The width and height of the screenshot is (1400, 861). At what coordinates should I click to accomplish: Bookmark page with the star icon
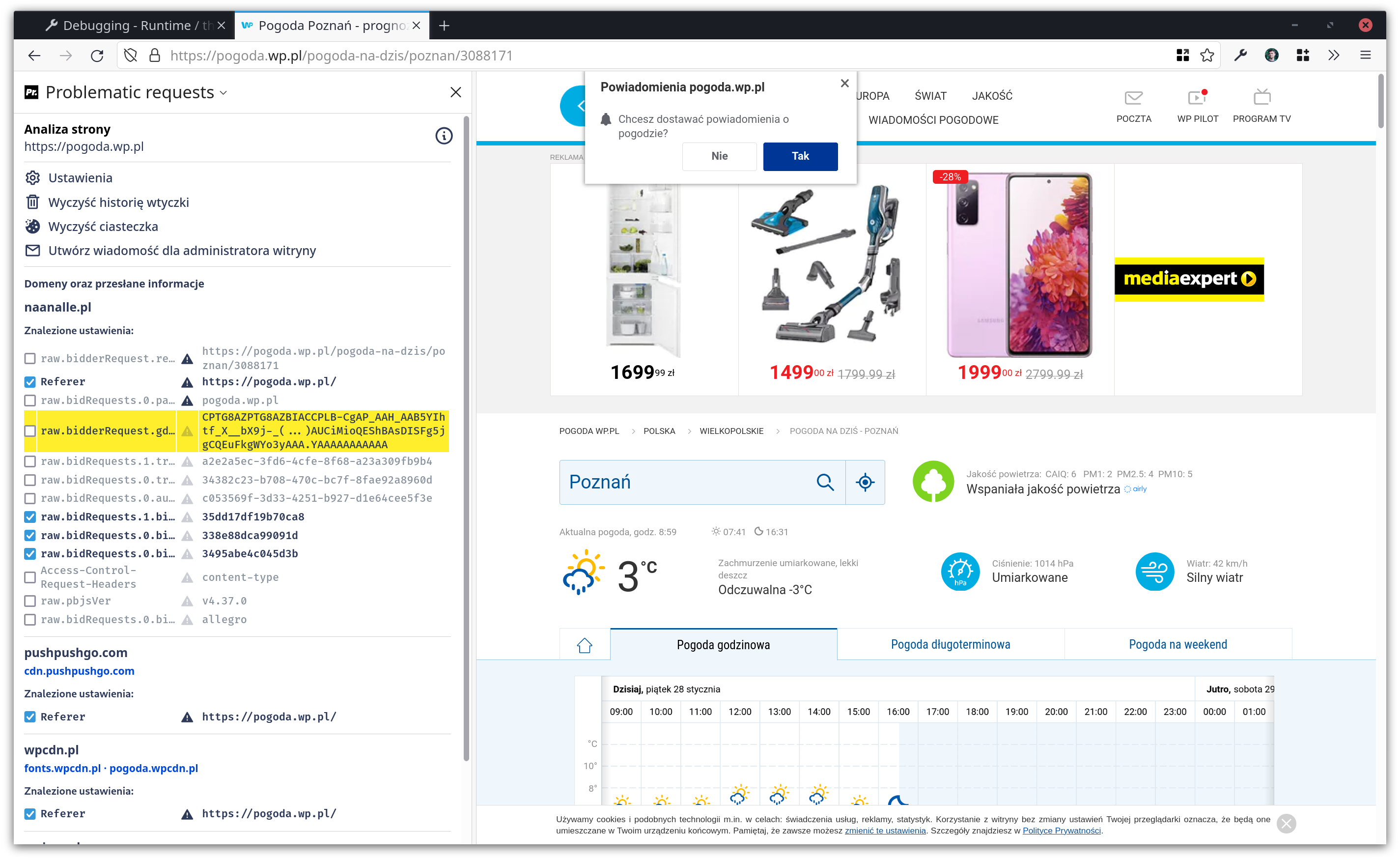click(1207, 55)
